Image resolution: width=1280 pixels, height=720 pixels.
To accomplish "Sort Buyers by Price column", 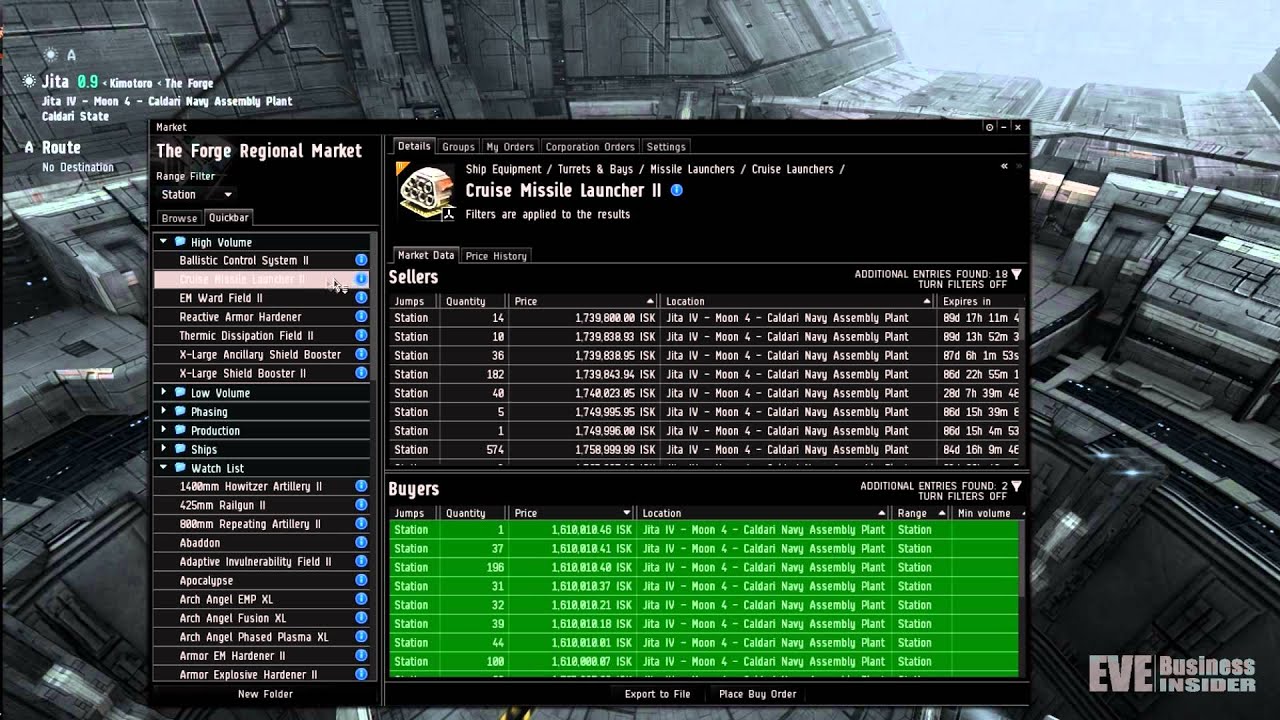I will tap(572, 513).
